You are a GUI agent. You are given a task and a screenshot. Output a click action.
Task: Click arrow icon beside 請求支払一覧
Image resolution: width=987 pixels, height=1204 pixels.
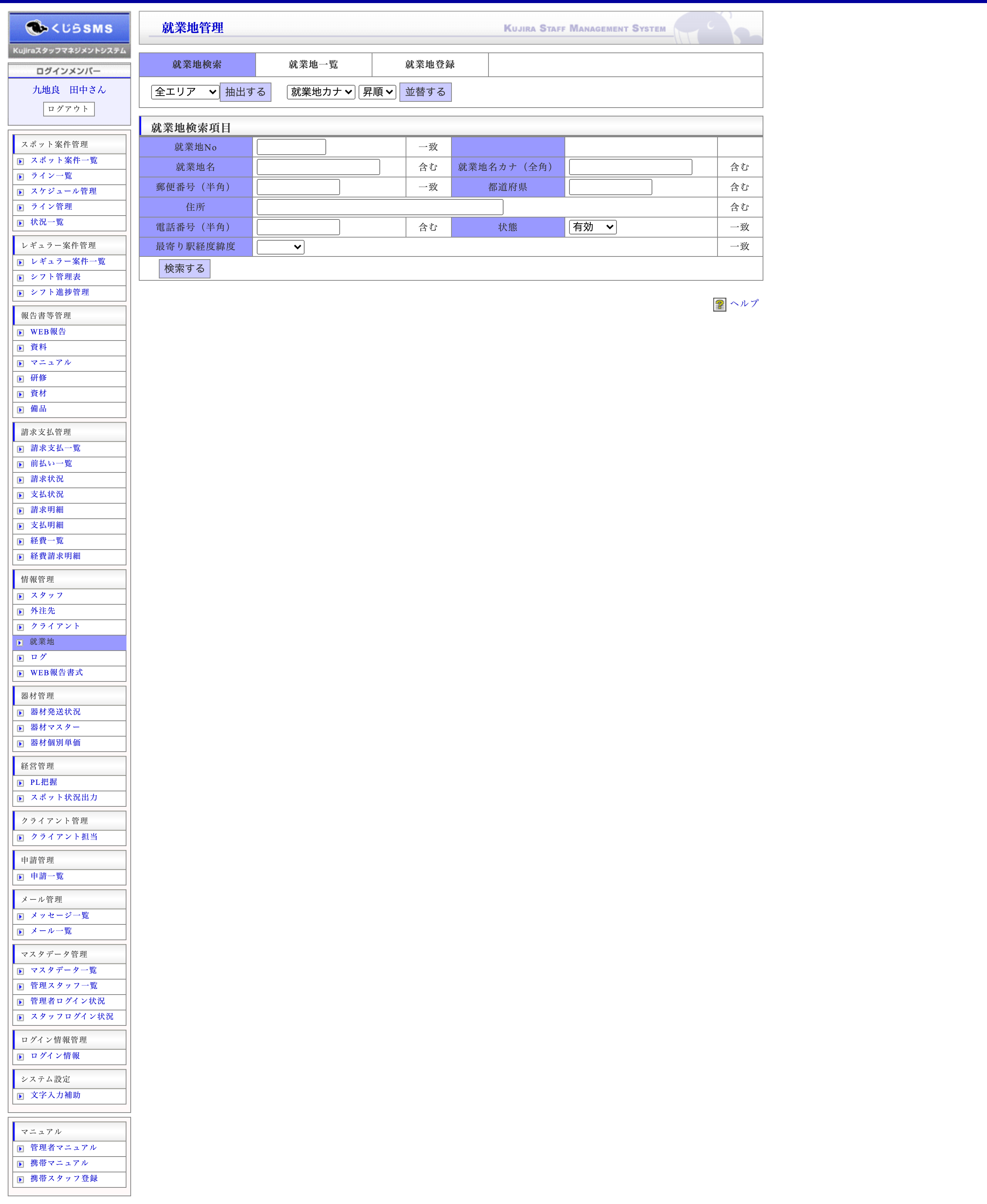(x=20, y=449)
